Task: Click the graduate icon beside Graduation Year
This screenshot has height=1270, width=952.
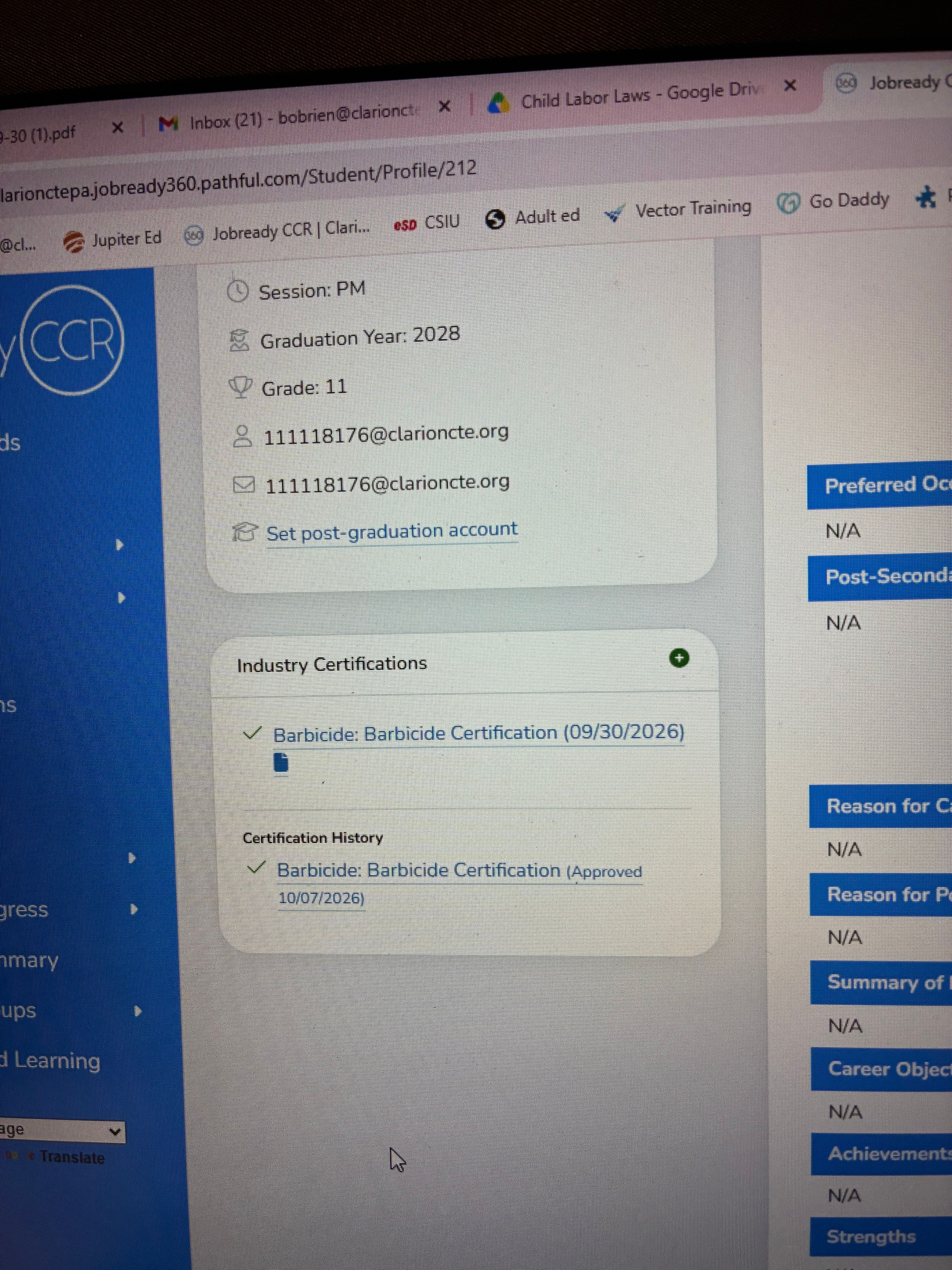Action: click(x=239, y=340)
